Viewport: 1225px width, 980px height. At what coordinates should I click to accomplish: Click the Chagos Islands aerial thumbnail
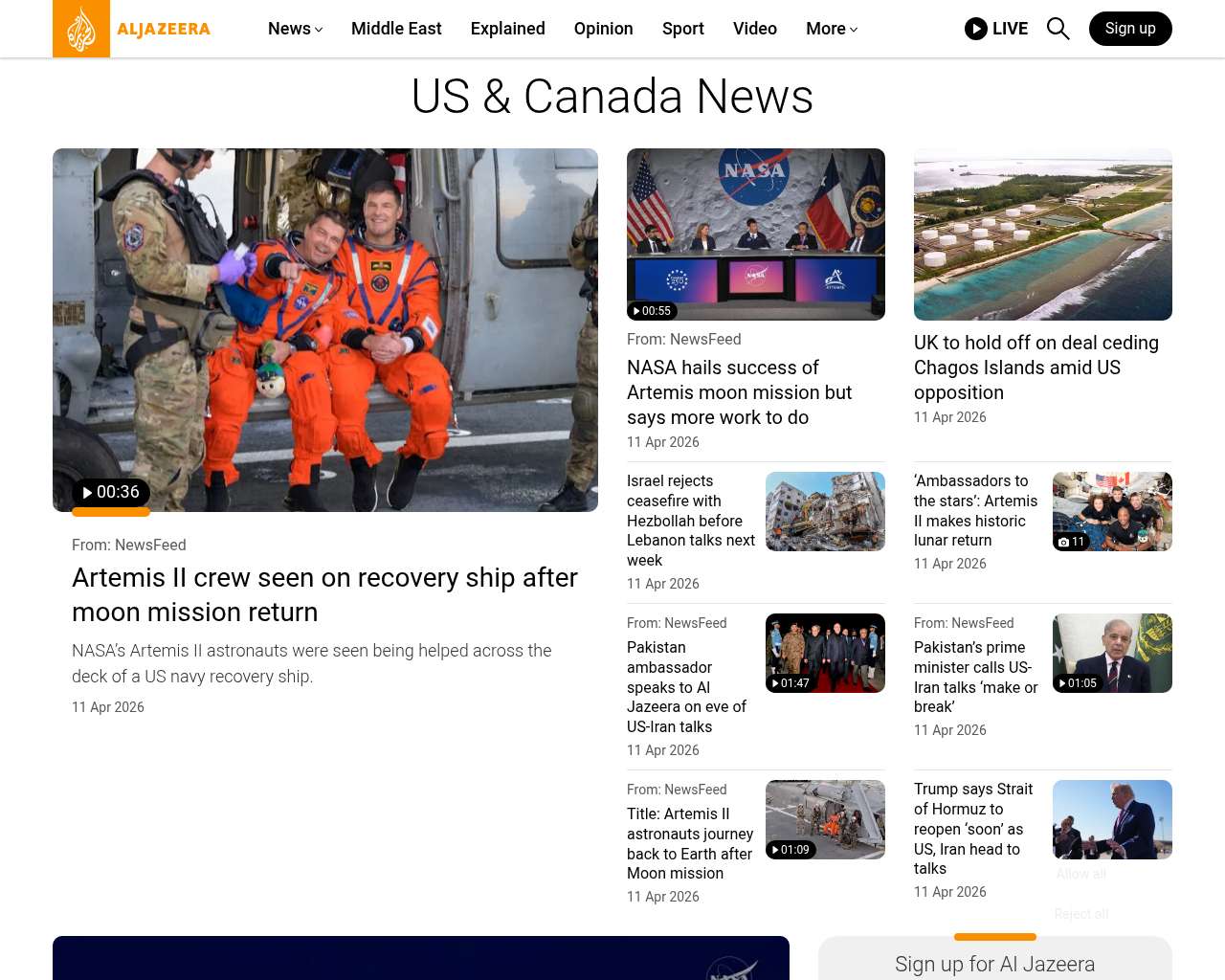click(1042, 234)
